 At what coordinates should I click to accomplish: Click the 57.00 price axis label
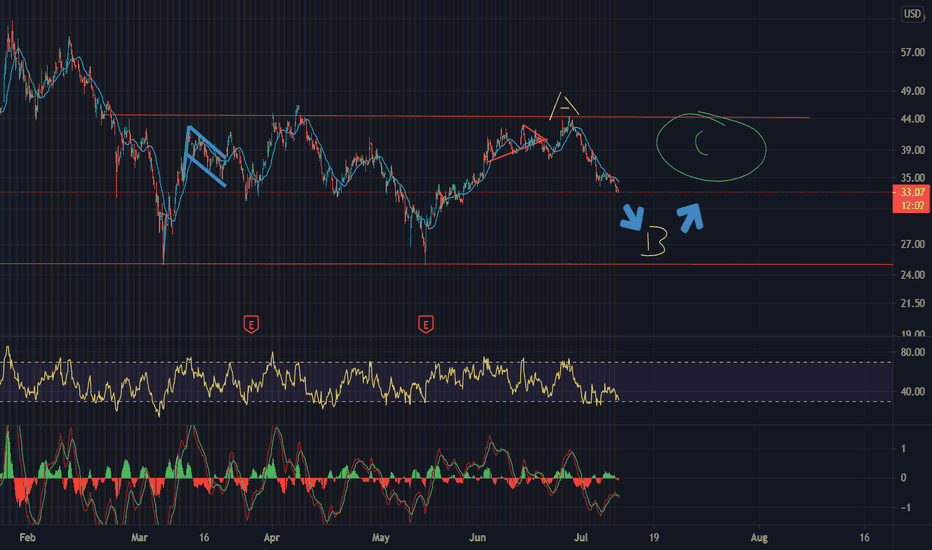[x=912, y=52]
